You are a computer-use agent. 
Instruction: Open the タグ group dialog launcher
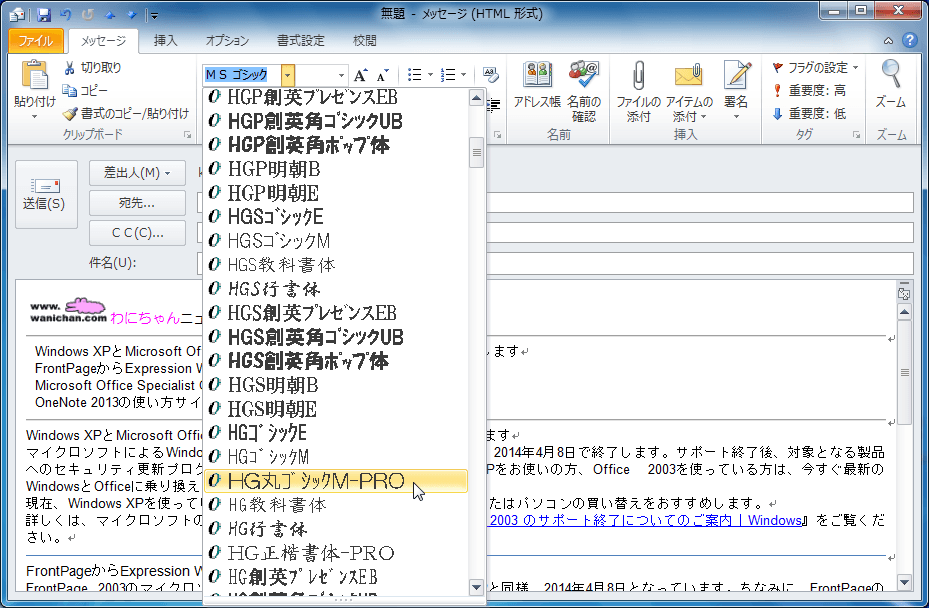tap(856, 135)
